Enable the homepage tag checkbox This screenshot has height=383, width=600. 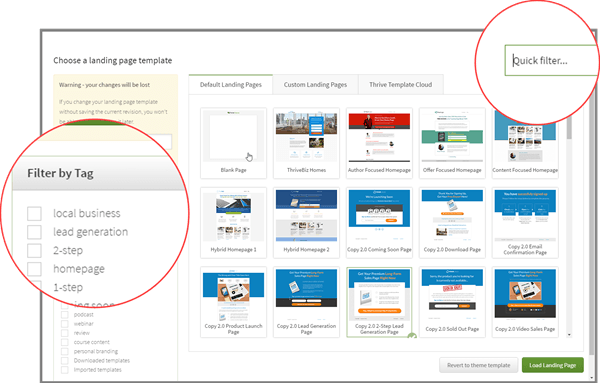(x=34, y=269)
